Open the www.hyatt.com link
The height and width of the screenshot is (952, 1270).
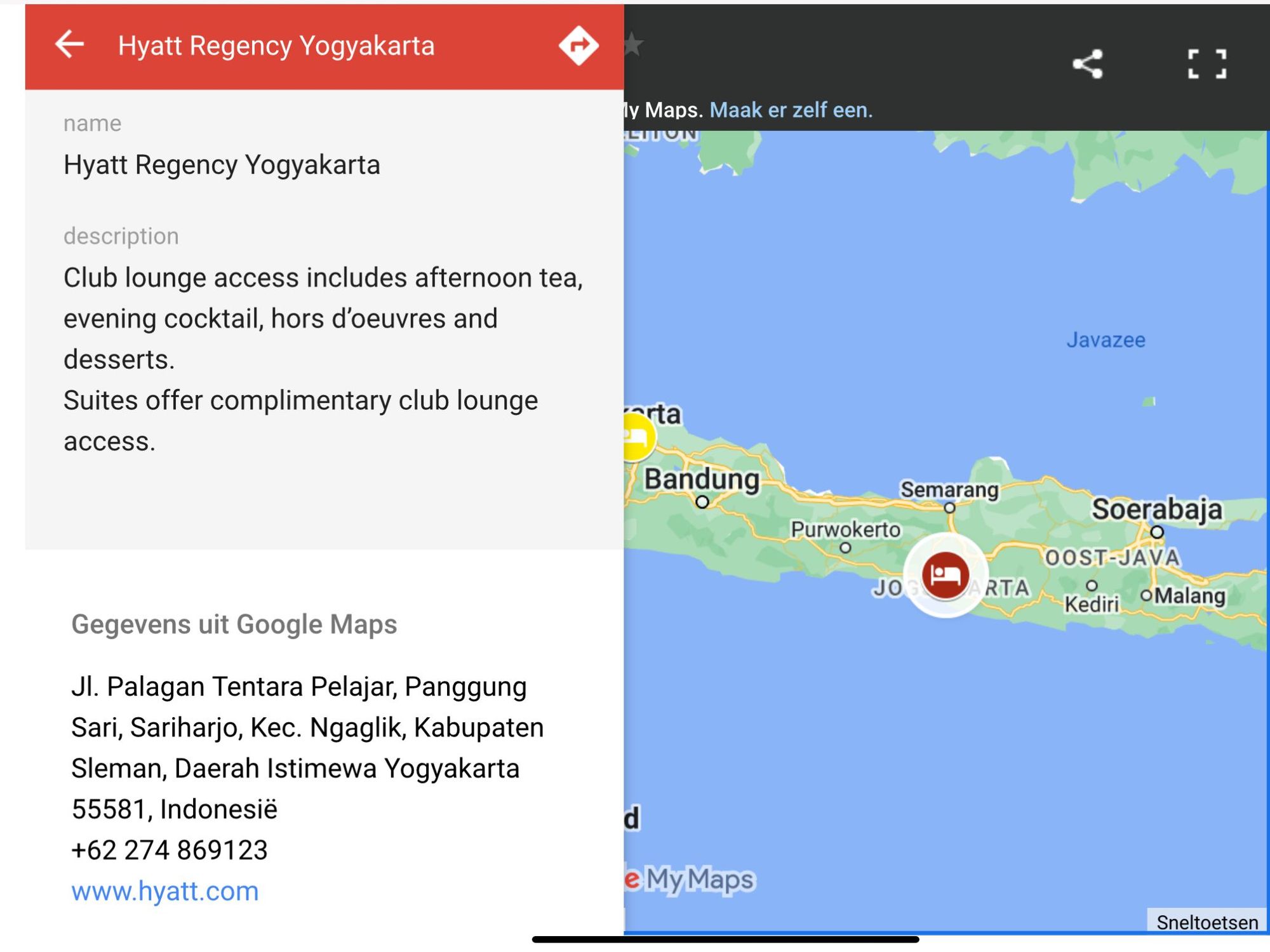[x=165, y=891]
